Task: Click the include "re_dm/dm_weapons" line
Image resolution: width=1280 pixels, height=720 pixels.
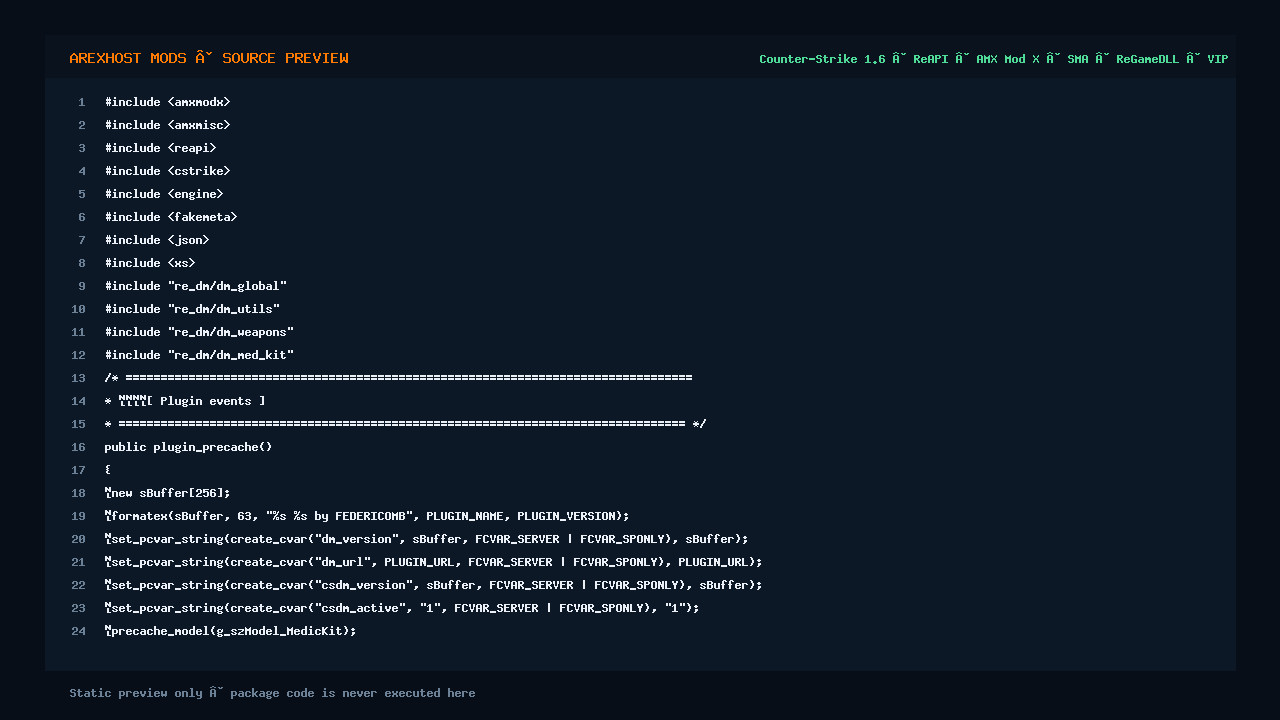Action: 199,332
